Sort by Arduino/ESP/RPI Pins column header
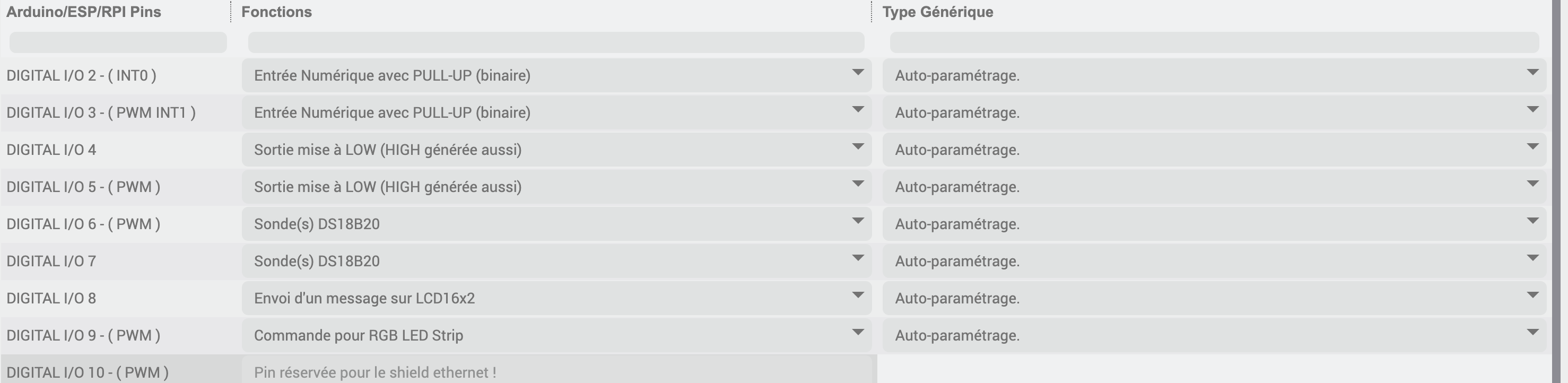 point(84,12)
